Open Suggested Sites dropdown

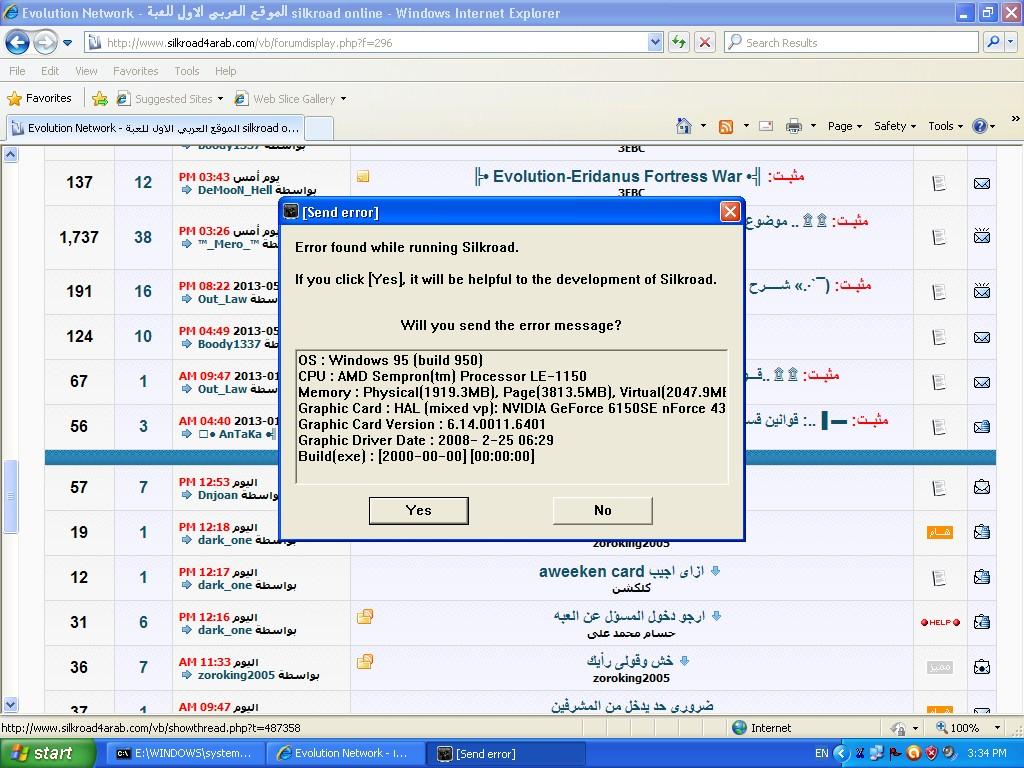pyautogui.click(x=170, y=99)
